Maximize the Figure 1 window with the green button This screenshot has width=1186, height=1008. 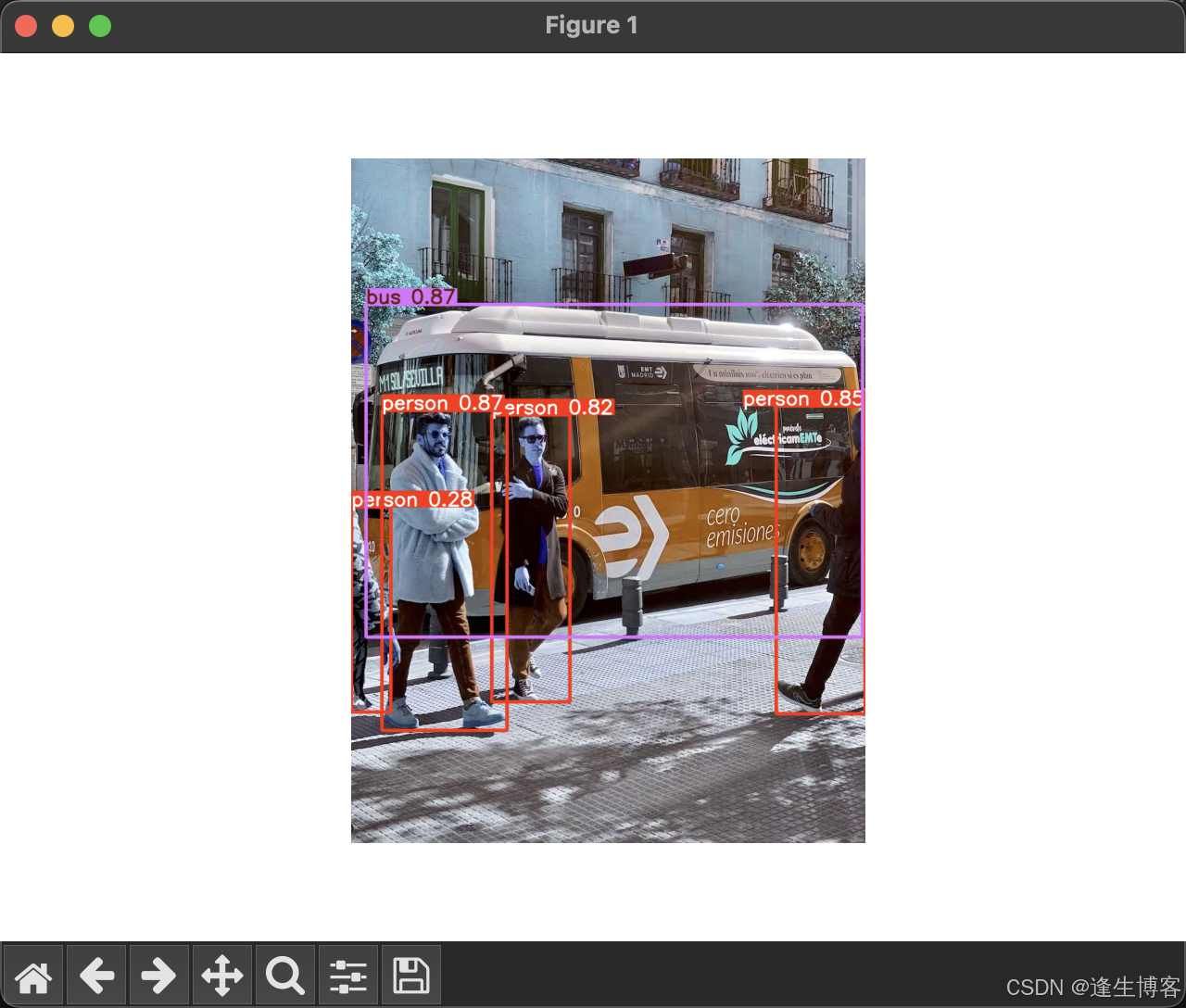pyautogui.click(x=100, y=26)
